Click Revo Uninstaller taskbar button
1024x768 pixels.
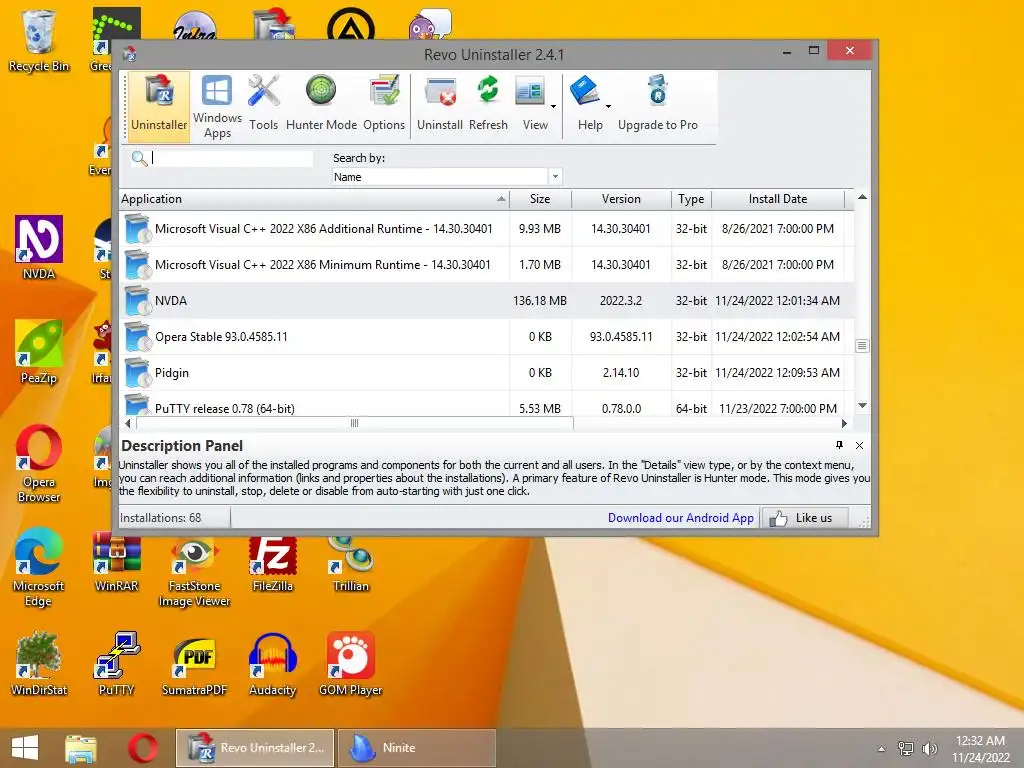coord(255,748)
